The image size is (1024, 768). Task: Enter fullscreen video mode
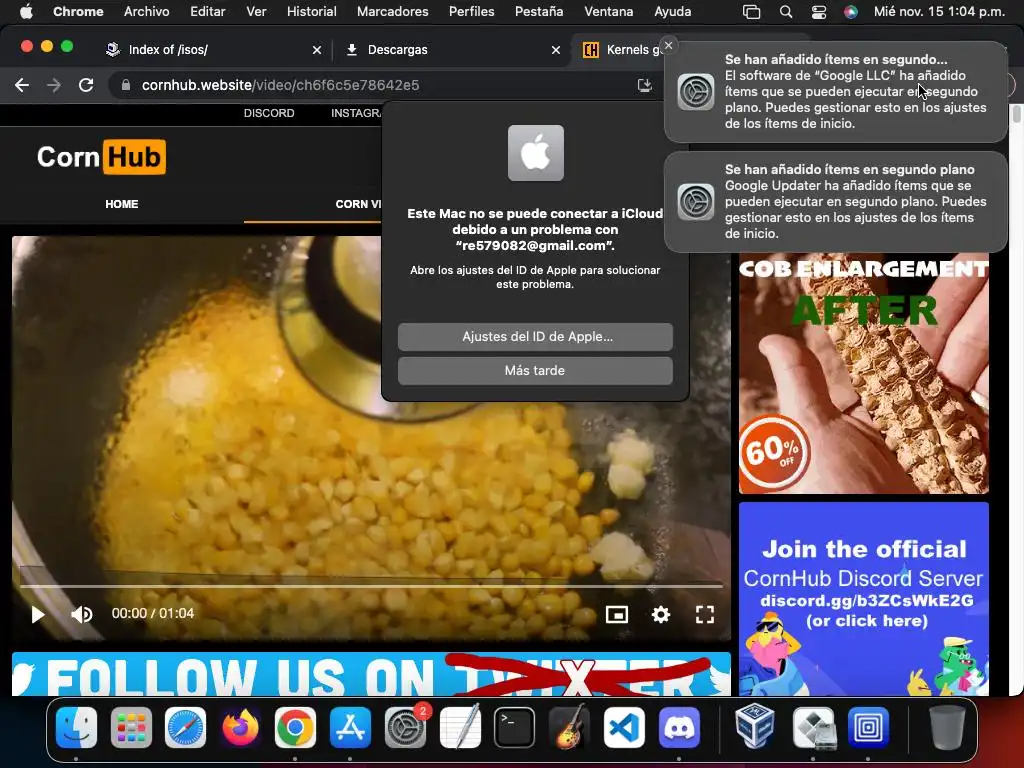coord(705,614)
